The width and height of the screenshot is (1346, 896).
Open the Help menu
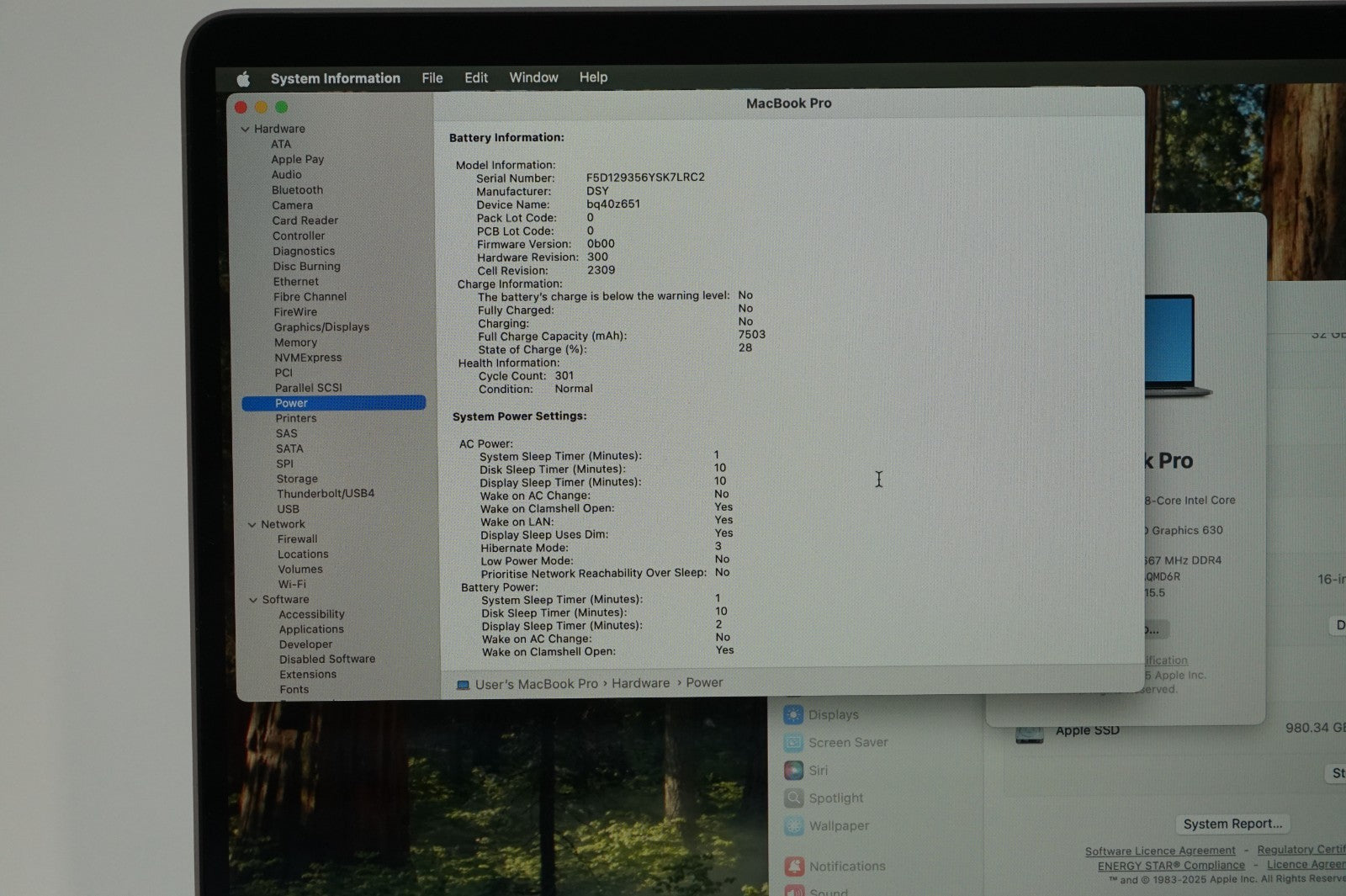click(x=593, y=77)
